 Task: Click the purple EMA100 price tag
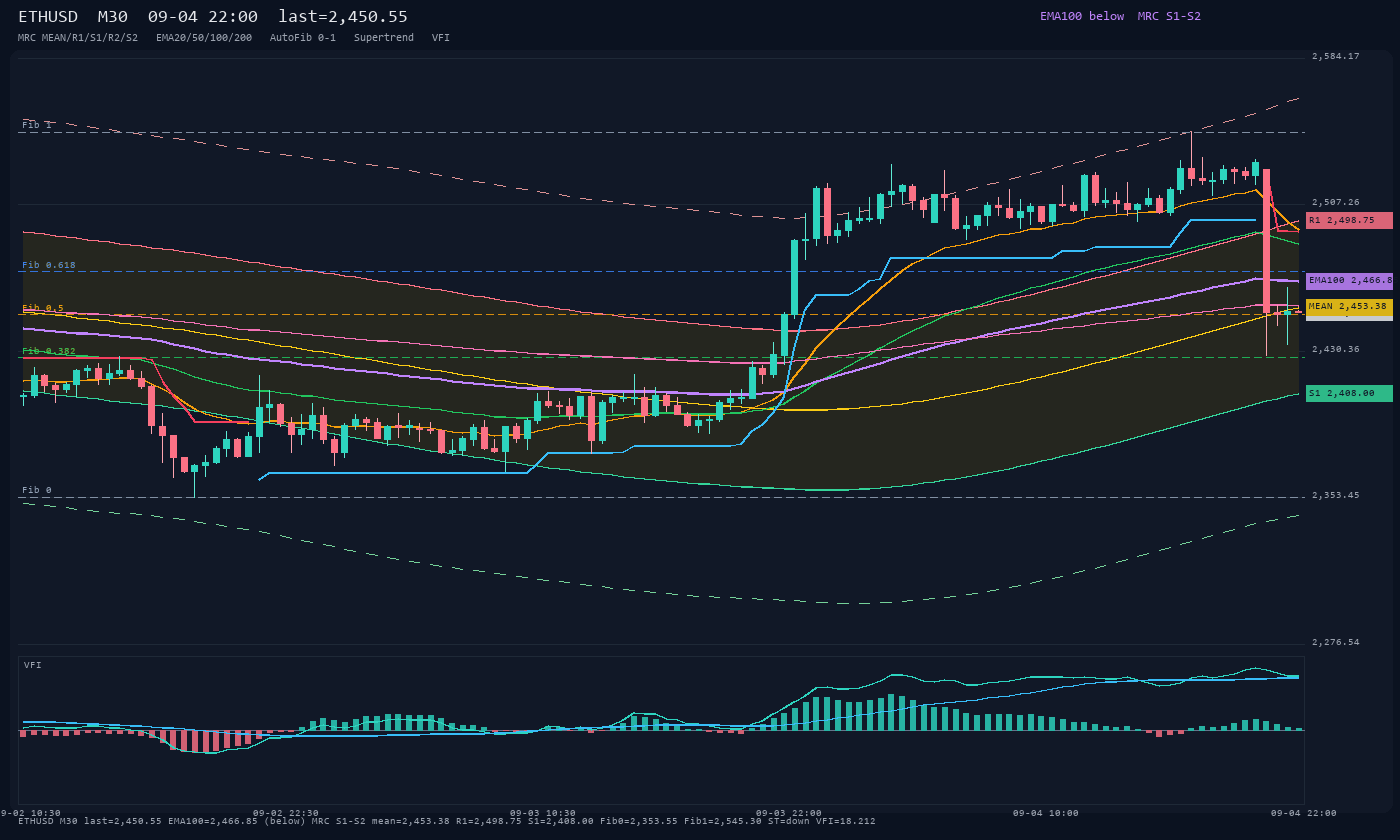coord(1349,282)
